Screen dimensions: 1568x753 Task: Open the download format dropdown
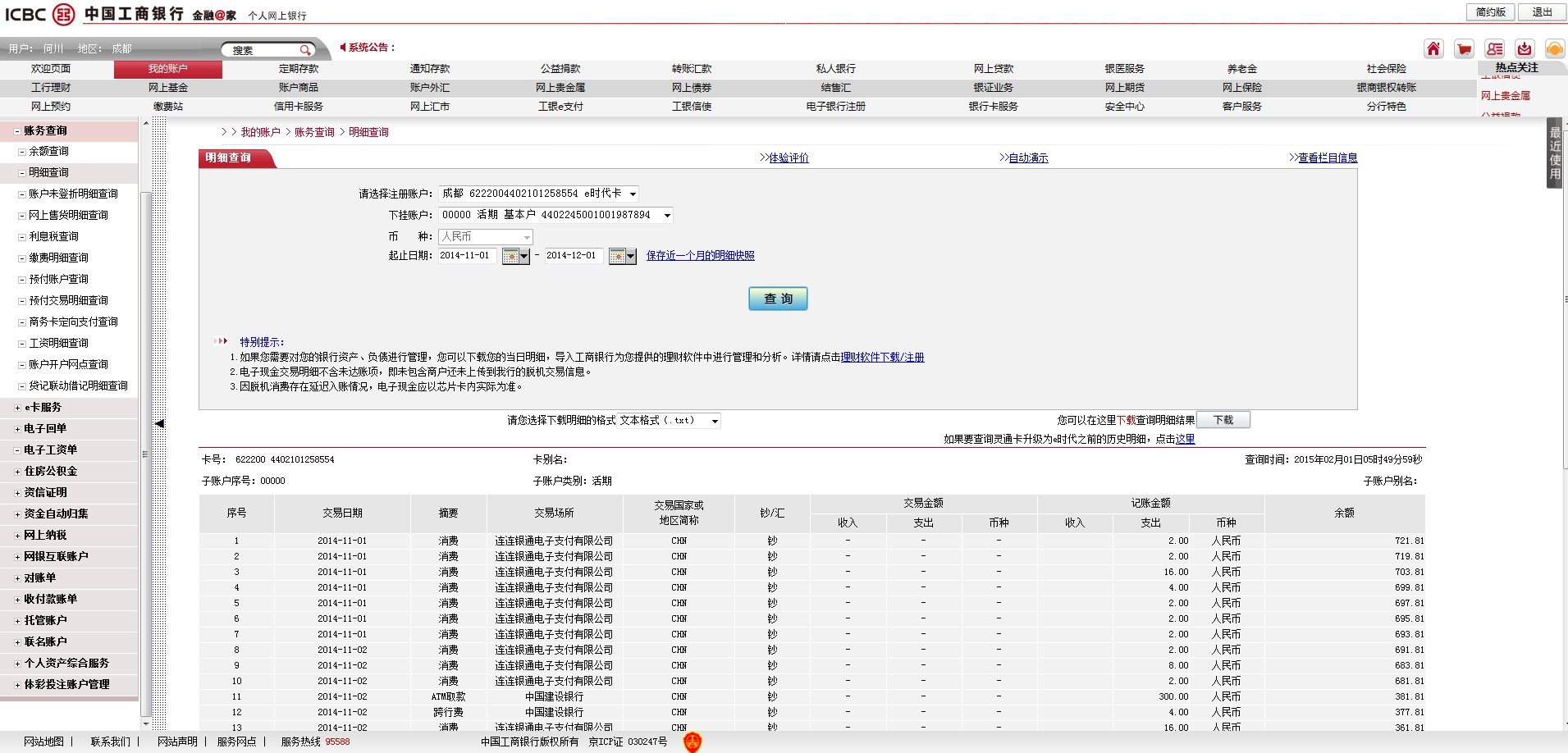715,422
